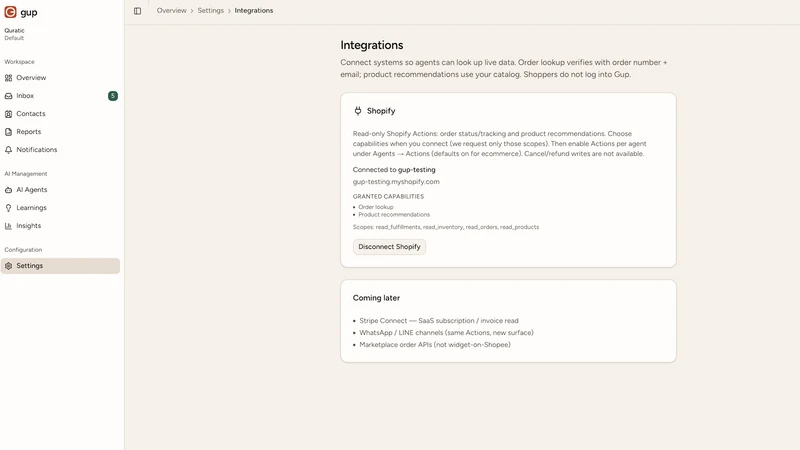This screenshot has width=800, height=450.
Task: Click the Configuration section label
Action: (x=23, y=250)
